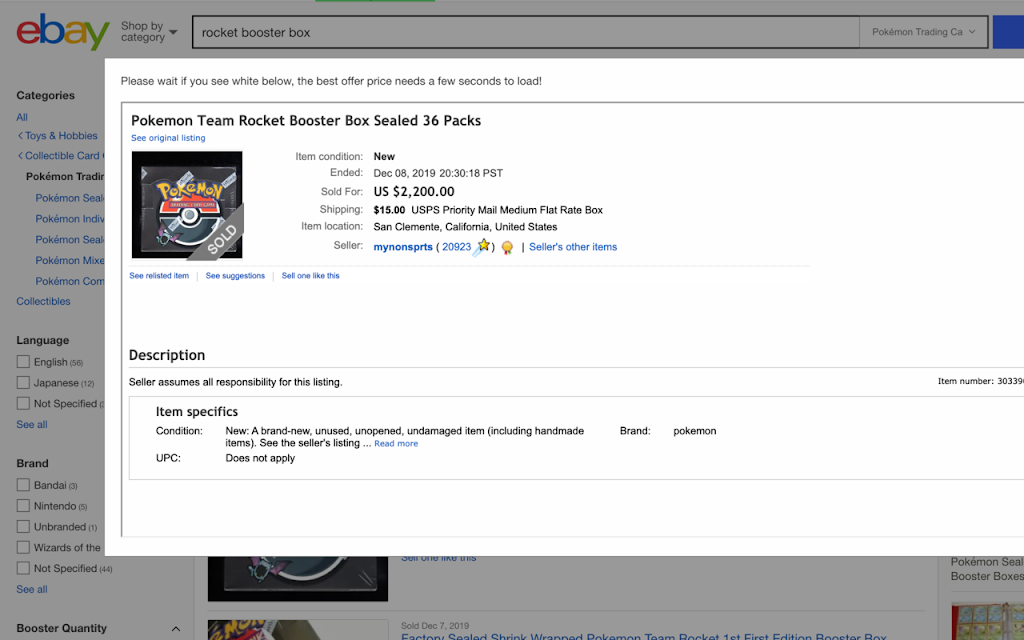Click the Top Rated seller ribbon badge
This screenshot has width=1024, height=640.
click(x=507, y=248)
